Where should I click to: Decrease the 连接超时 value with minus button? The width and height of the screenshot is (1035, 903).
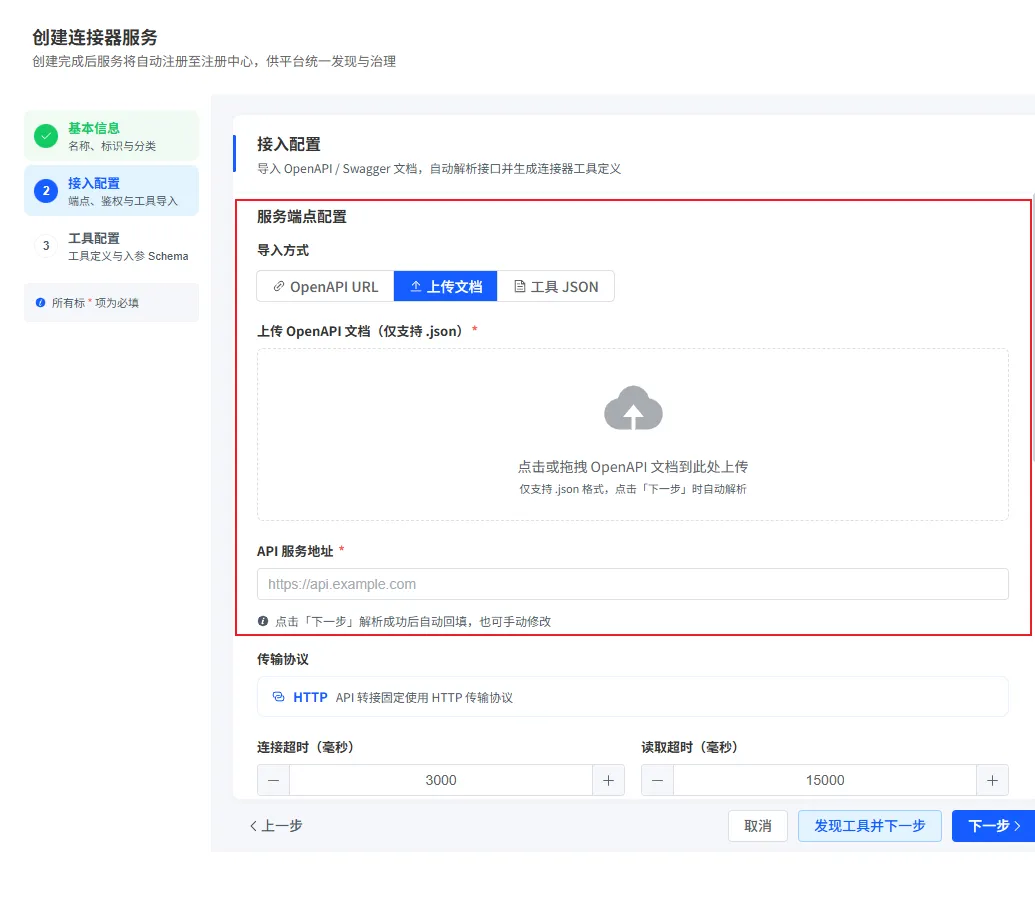pyautogui.click(x=273, y=780)
